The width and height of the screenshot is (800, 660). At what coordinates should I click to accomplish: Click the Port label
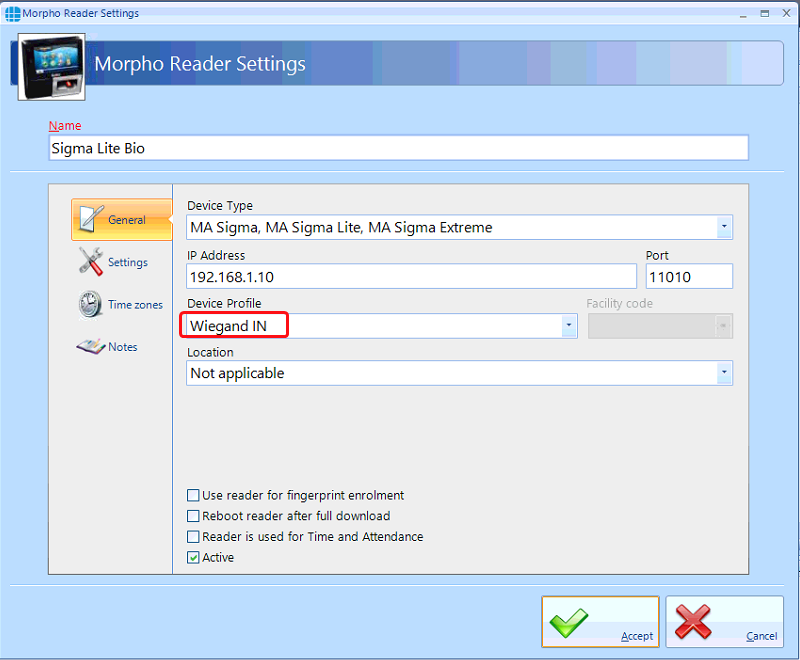point(657,255)
